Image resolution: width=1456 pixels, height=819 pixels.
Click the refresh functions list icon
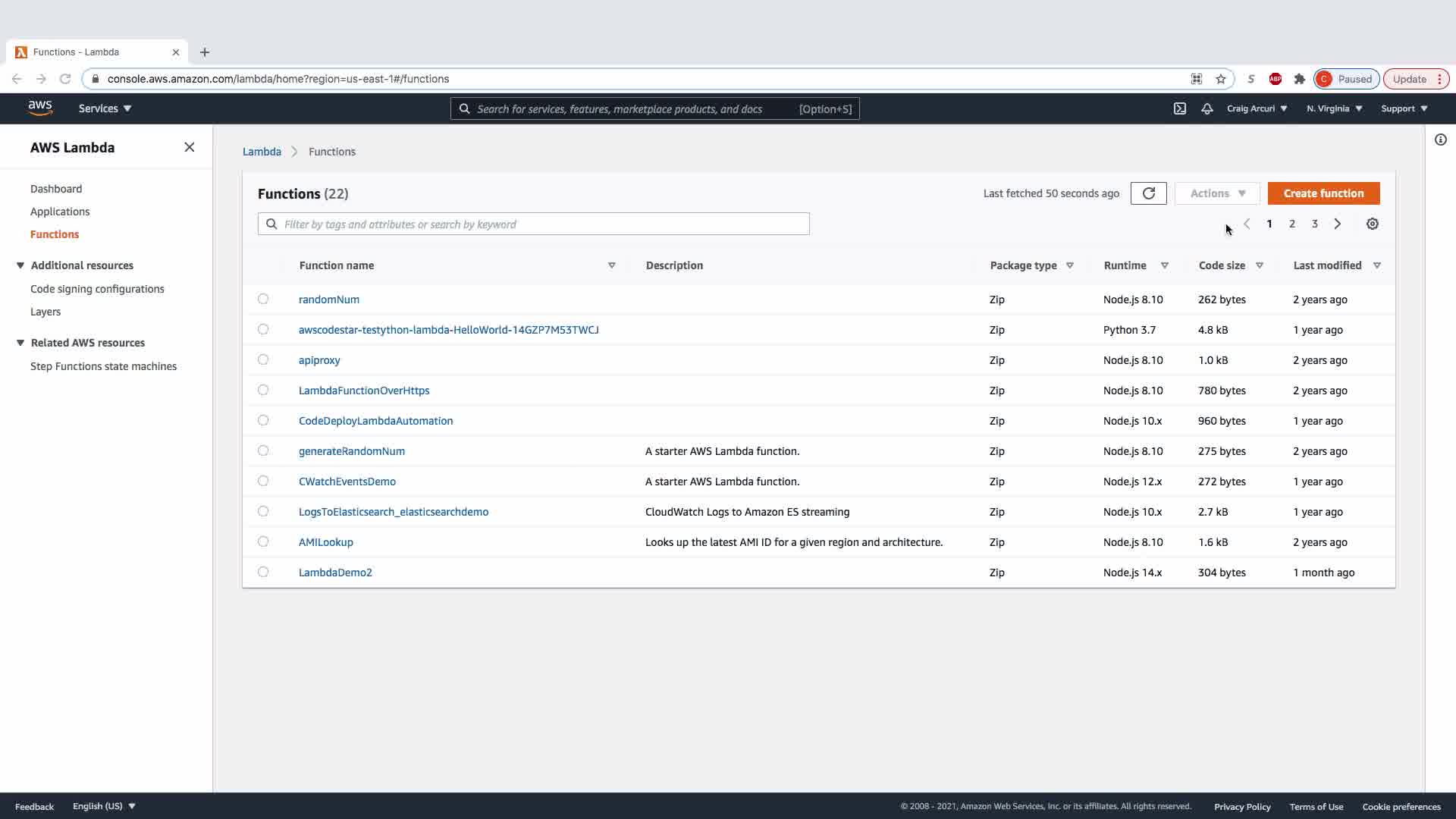(1148, 193)
